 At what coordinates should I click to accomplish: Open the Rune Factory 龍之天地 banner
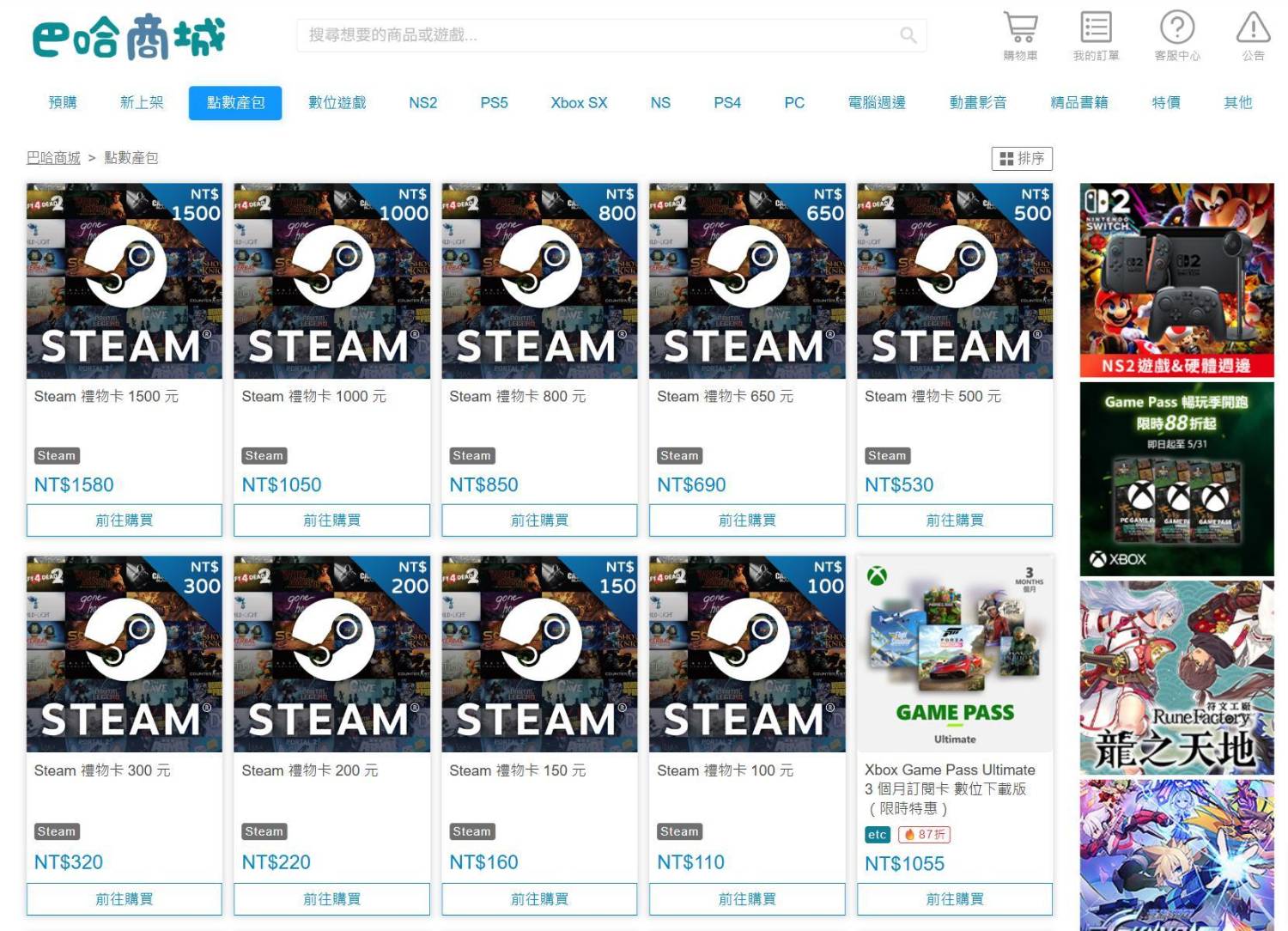(1177, 678)
